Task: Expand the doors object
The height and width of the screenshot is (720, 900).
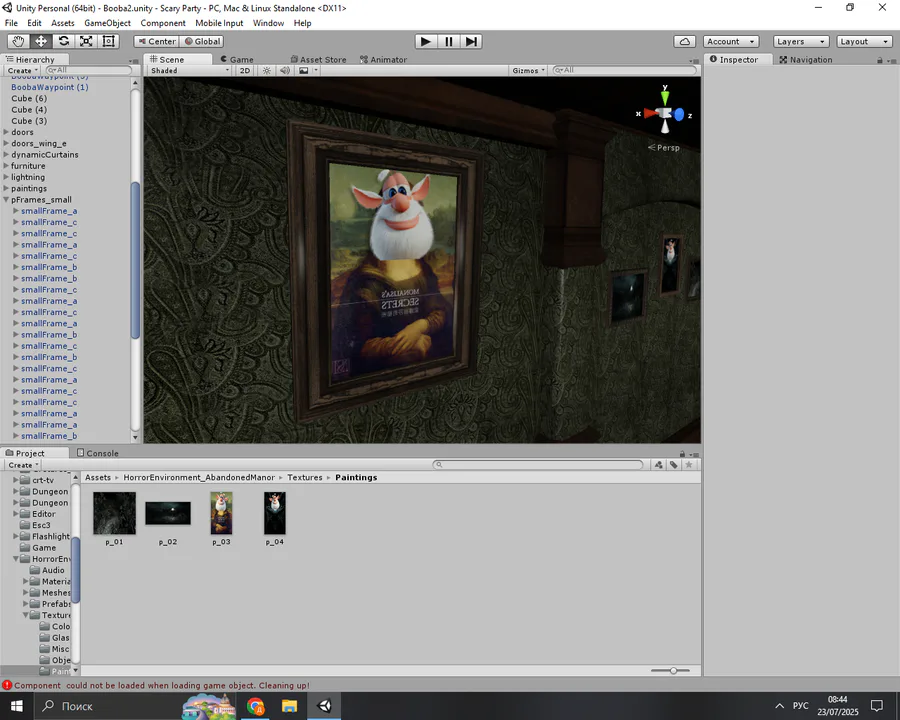Action: [x=6, y=132]
